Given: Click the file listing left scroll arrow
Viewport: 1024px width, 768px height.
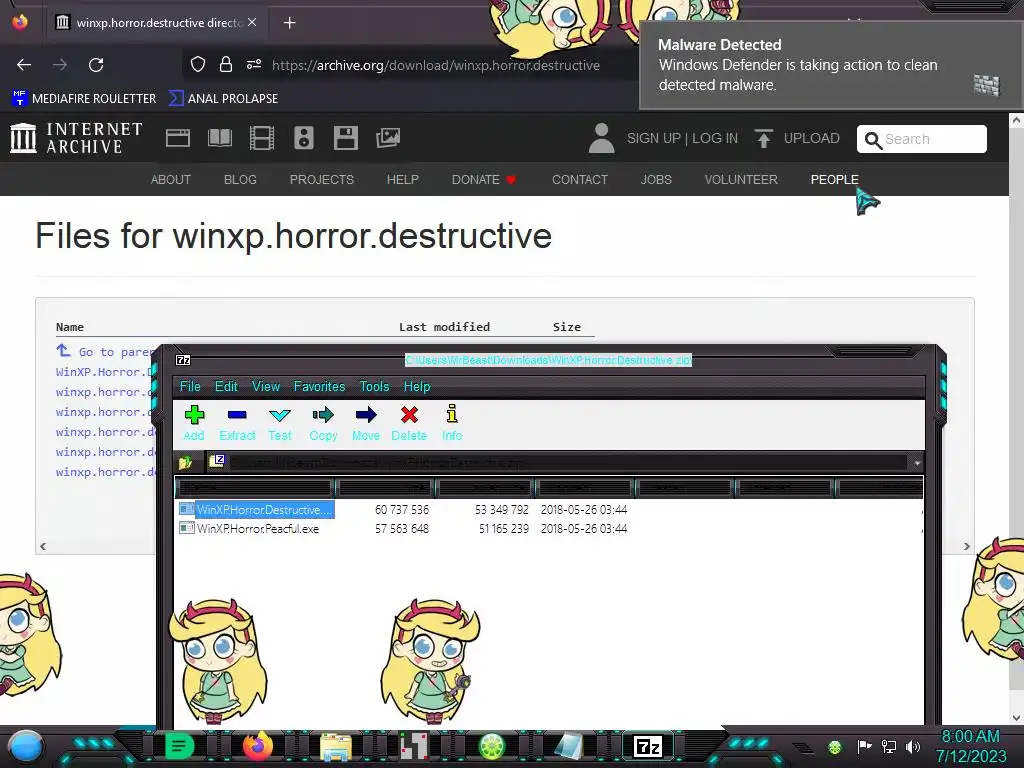Looking at the screenshot, I should (x=43, y=547).
